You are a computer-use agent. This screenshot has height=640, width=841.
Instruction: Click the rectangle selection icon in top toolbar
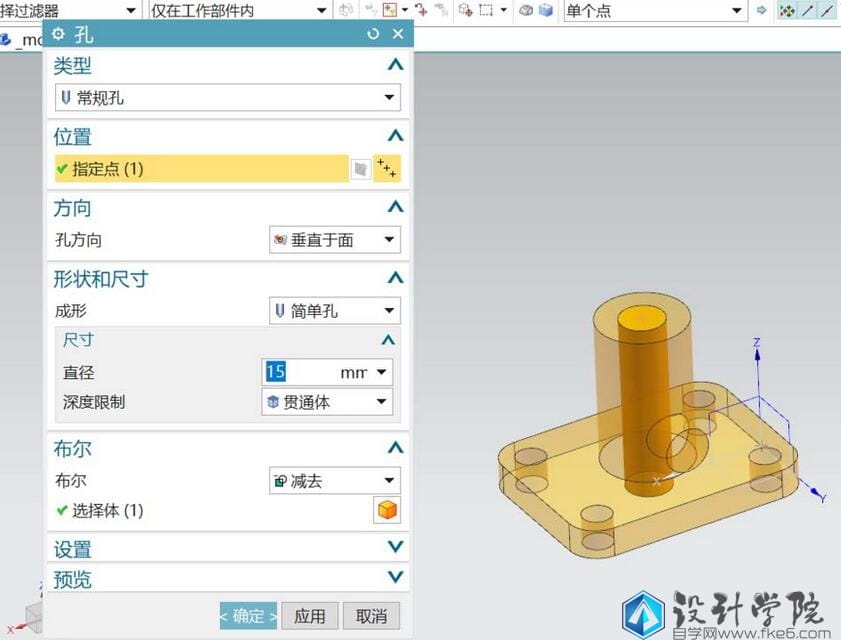point(486,10)
